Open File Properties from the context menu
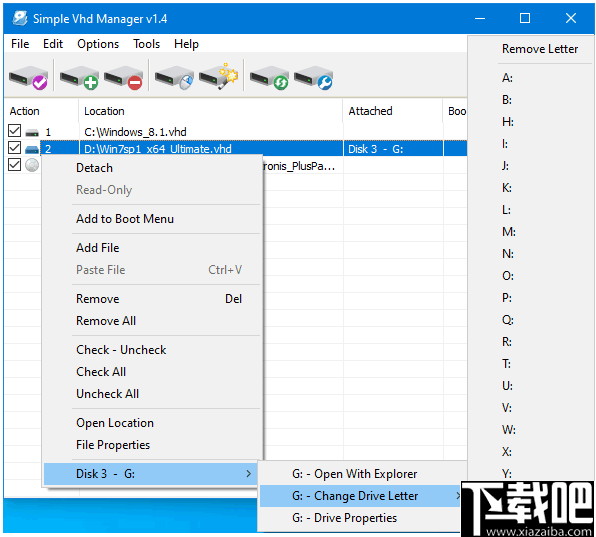The image size is (596, 537). pyautogui.click(x=152, y=445)
